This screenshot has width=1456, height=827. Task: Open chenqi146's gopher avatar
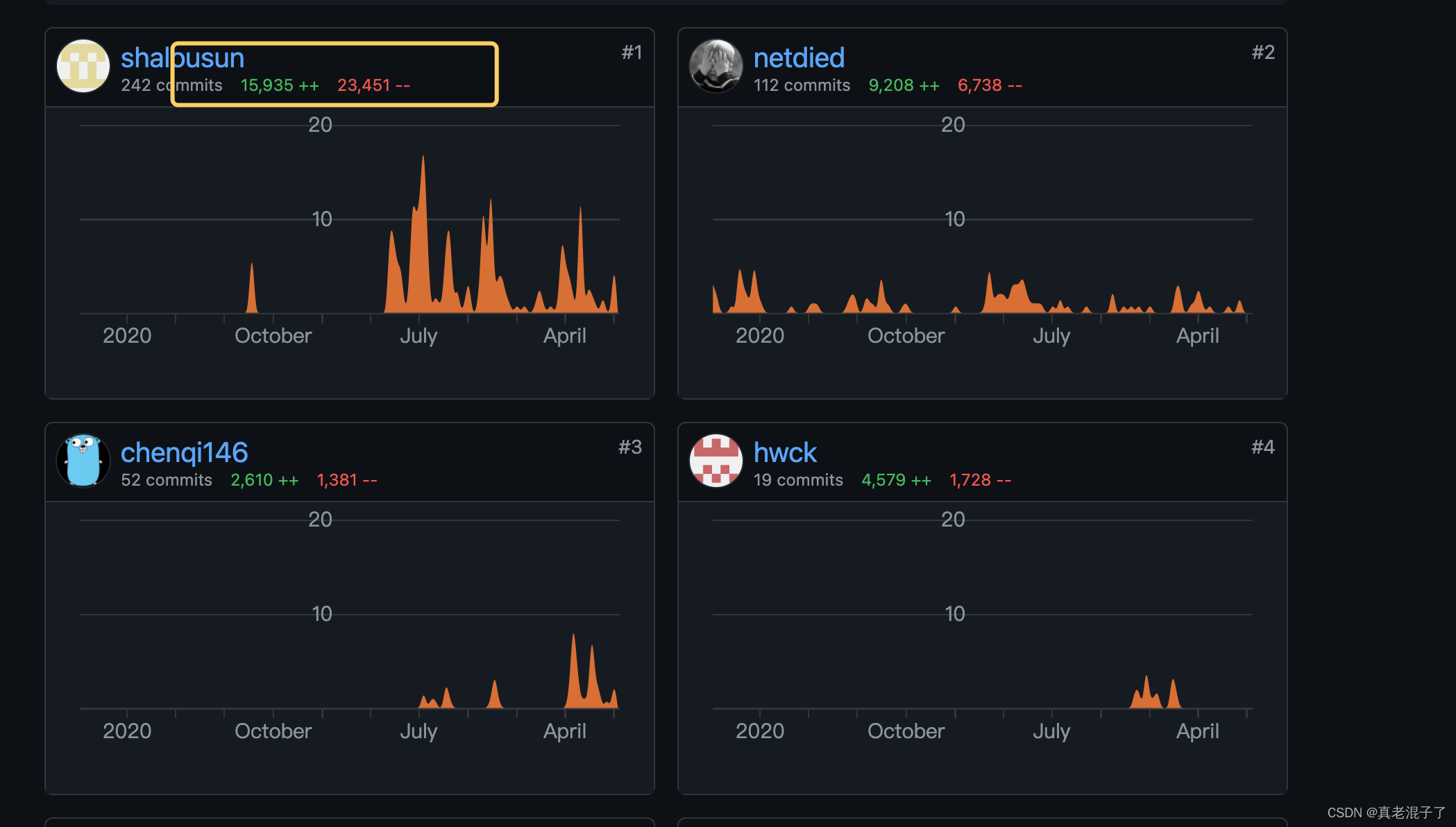[x=83, y=461]
